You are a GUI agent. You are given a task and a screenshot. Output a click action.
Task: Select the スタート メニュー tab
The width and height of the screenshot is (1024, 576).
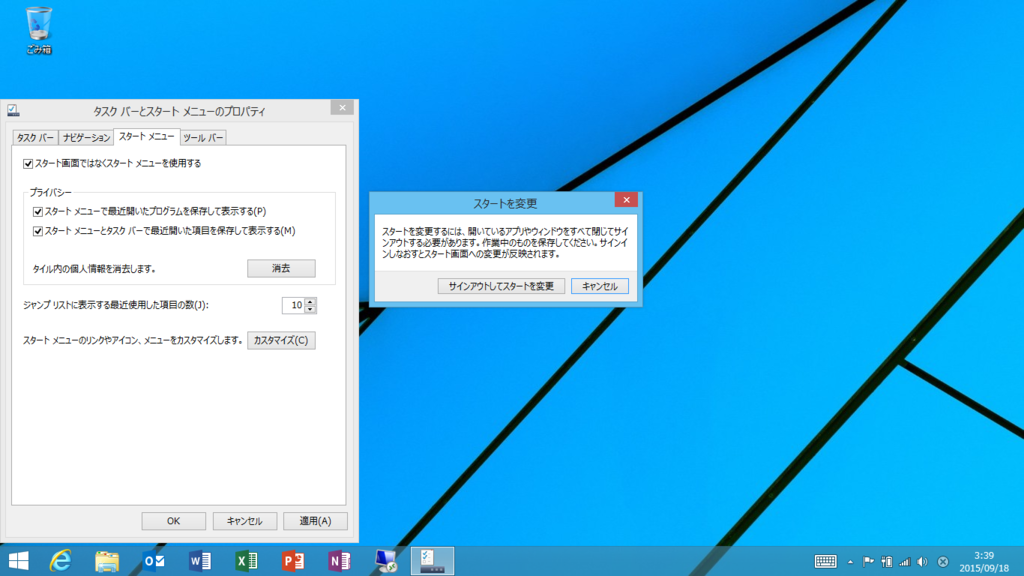pos(147,136)
